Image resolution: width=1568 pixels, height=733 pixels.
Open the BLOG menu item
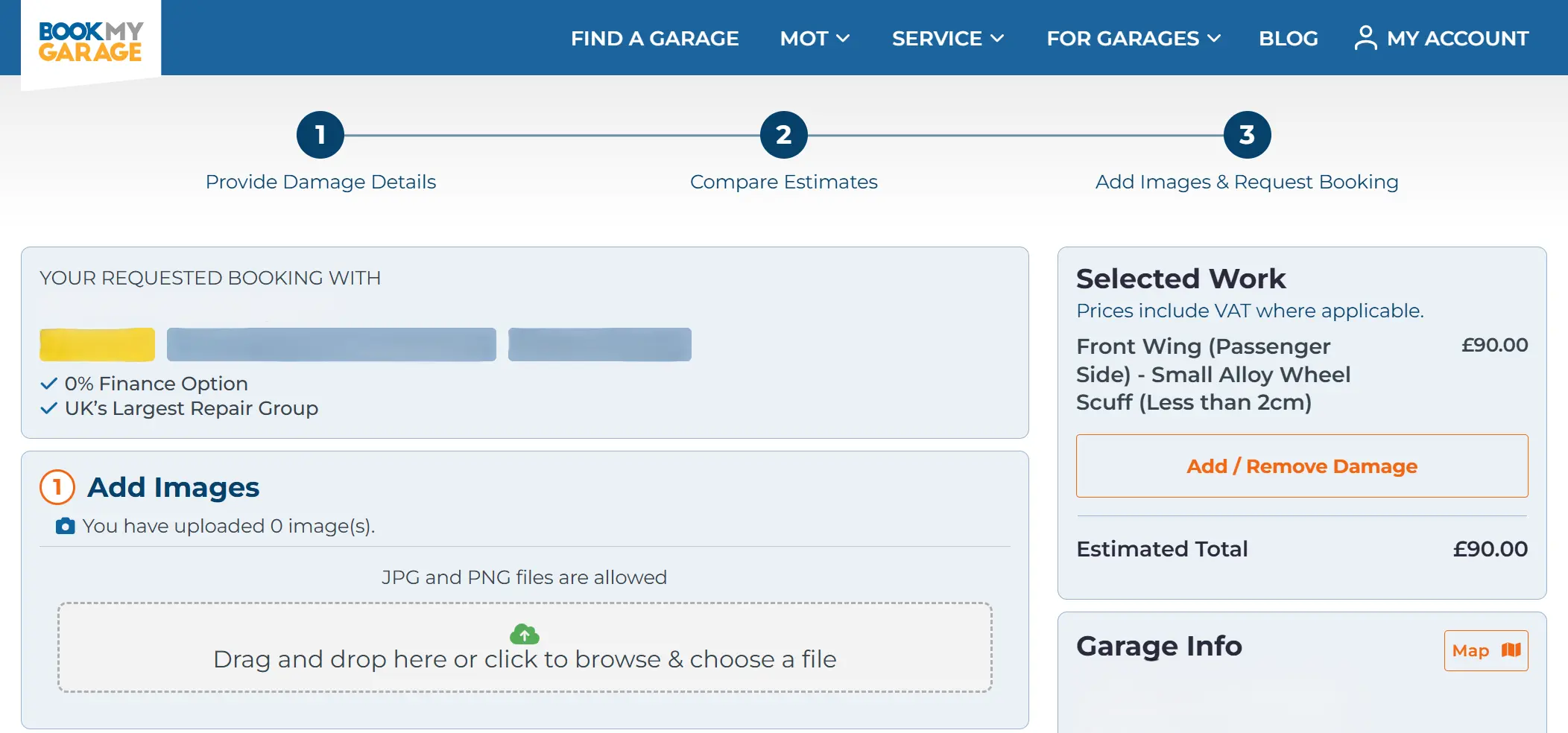click(x=1288, y=38)
